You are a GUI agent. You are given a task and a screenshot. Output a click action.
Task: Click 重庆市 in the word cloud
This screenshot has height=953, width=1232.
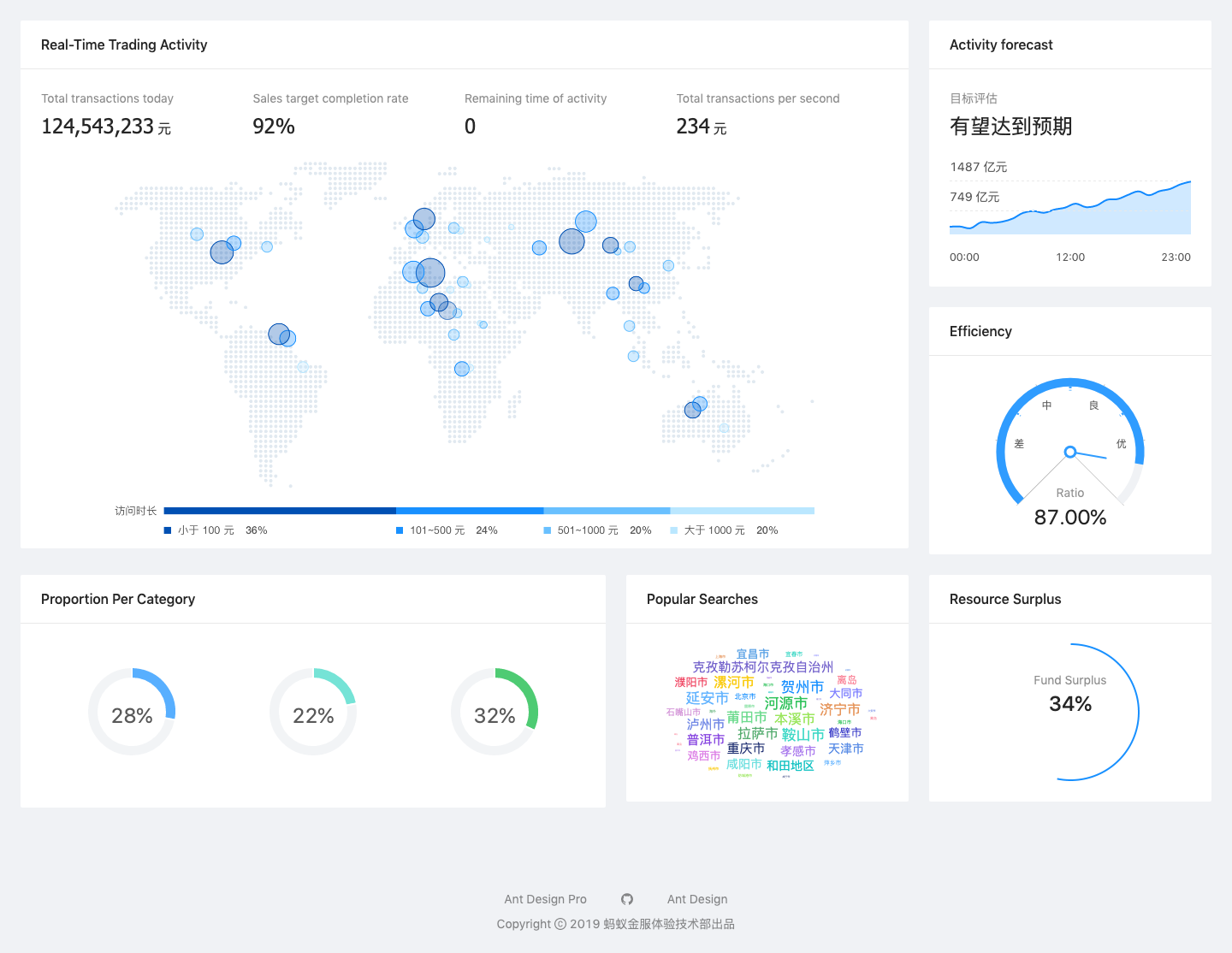(x=746, y=748)
